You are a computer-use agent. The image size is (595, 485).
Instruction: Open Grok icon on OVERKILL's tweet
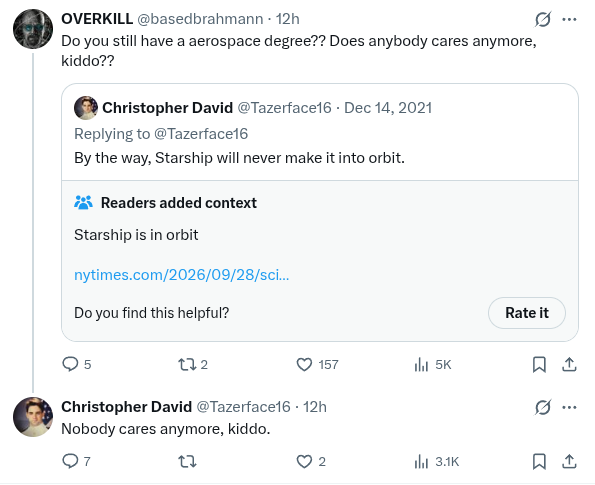coord(543,19)
